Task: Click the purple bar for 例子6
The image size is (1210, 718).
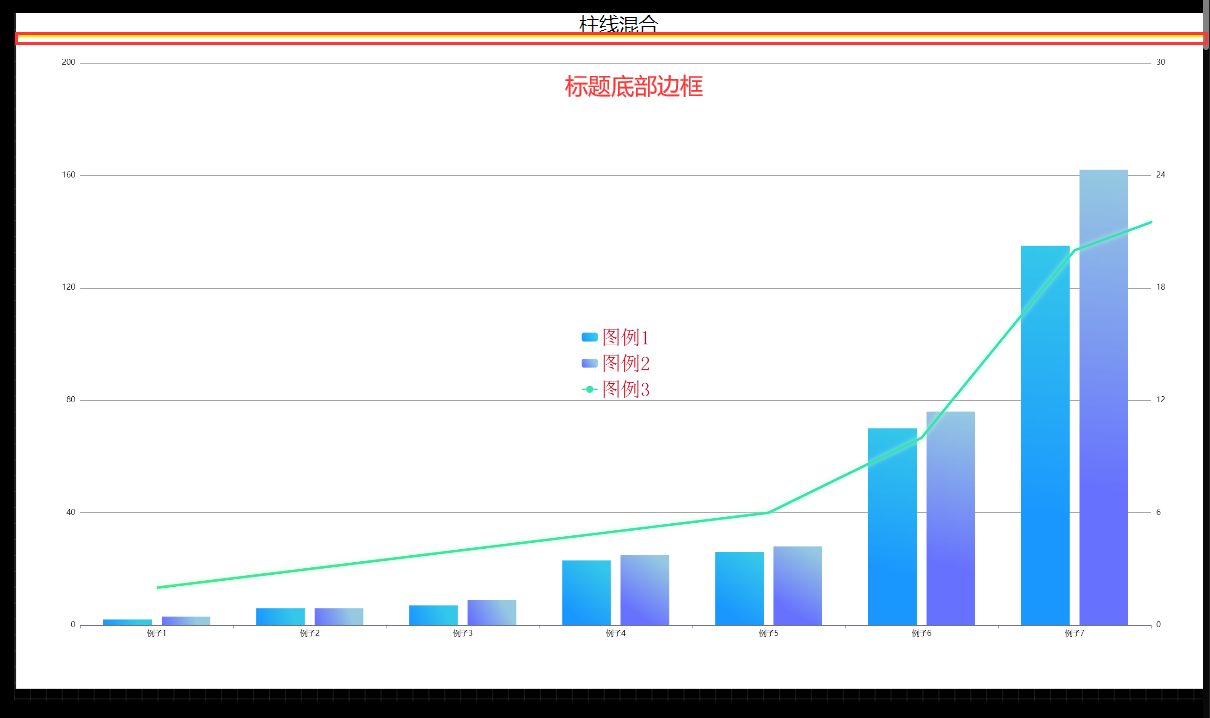Action: 950,518
